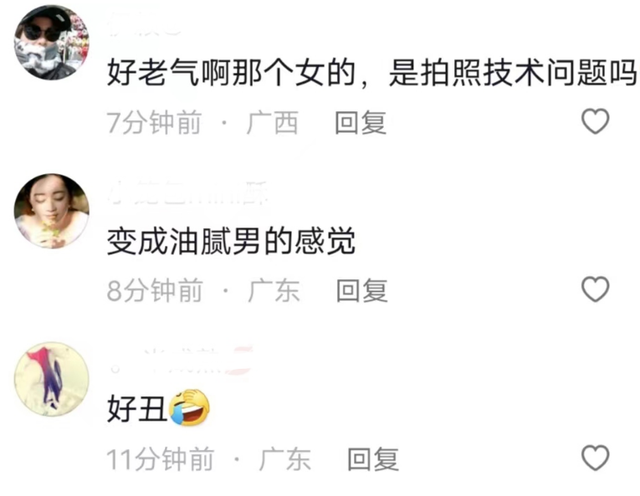Like the 变成油腻男的感觉 comment
The width and height of the screenshot is (640, 496).
[x=595, y=289]
